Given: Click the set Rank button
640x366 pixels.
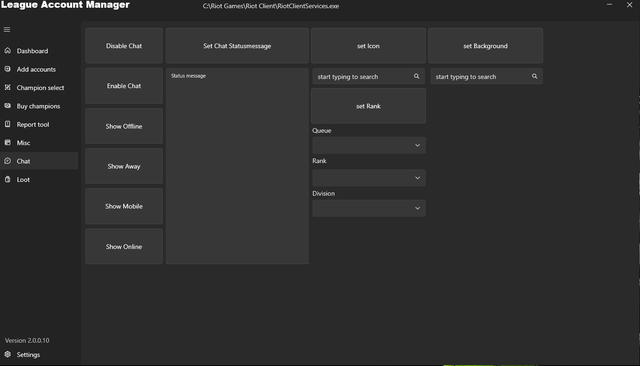Looking at the screenshot, I should pyautogui.click(x=368, y=106).
